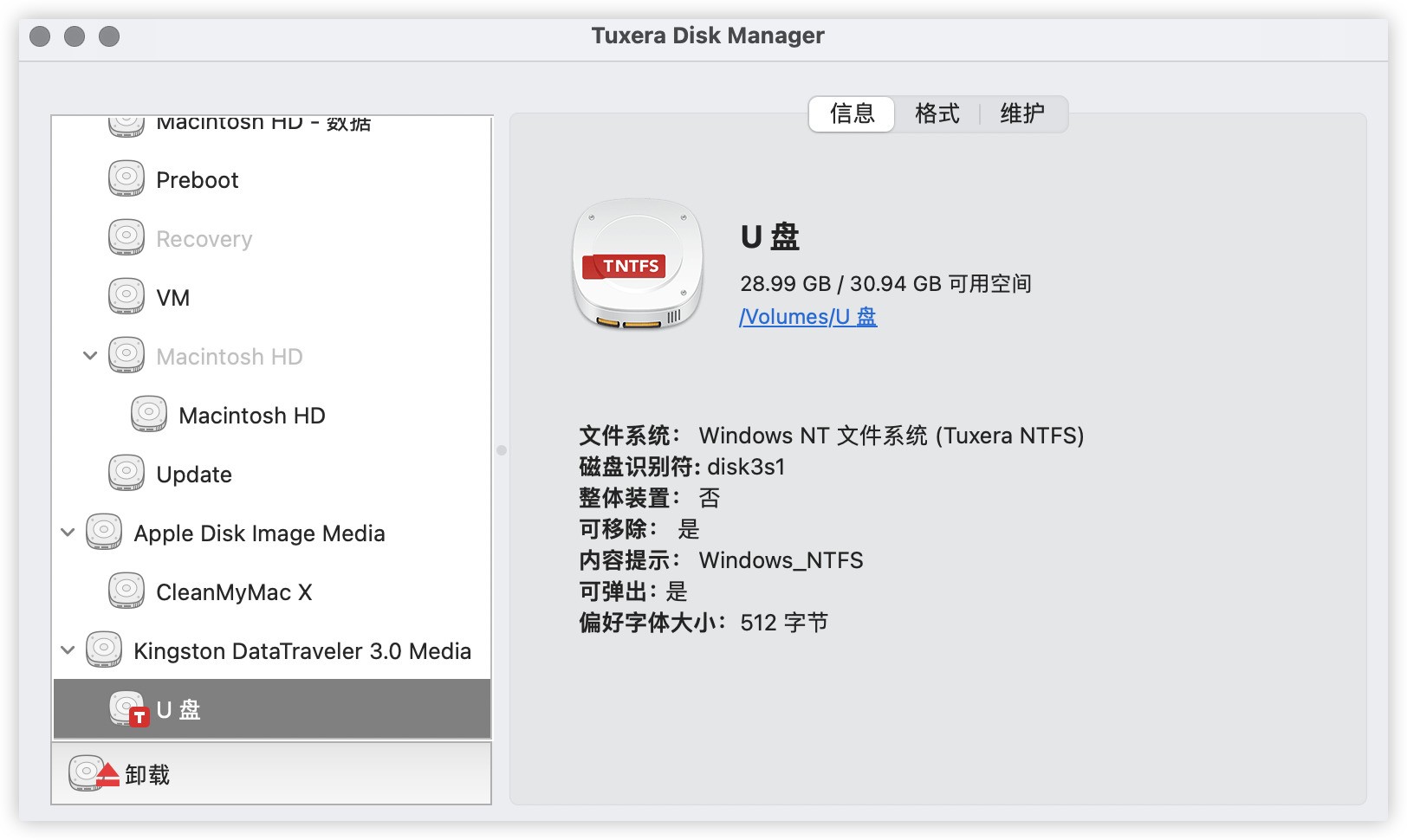Click the grayed-out Recovery volume icon
Viewport: 1407px width, 840px height.
tap(126, 238)
